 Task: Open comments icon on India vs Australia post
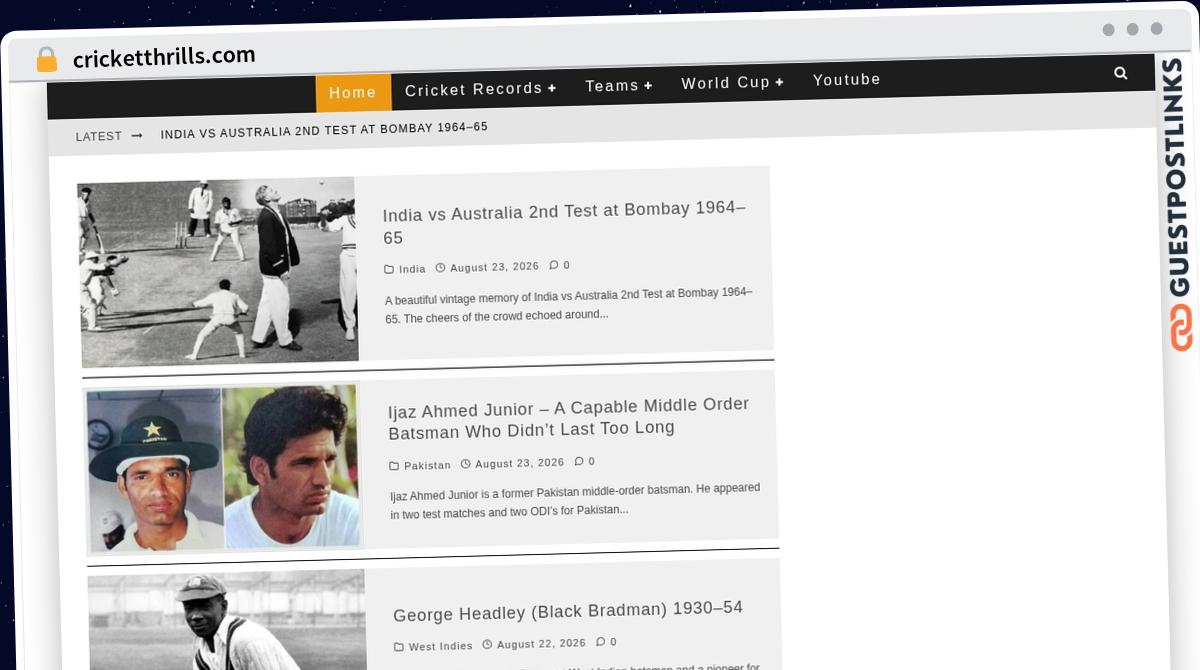pyautogui.click(x=554, y=266)
